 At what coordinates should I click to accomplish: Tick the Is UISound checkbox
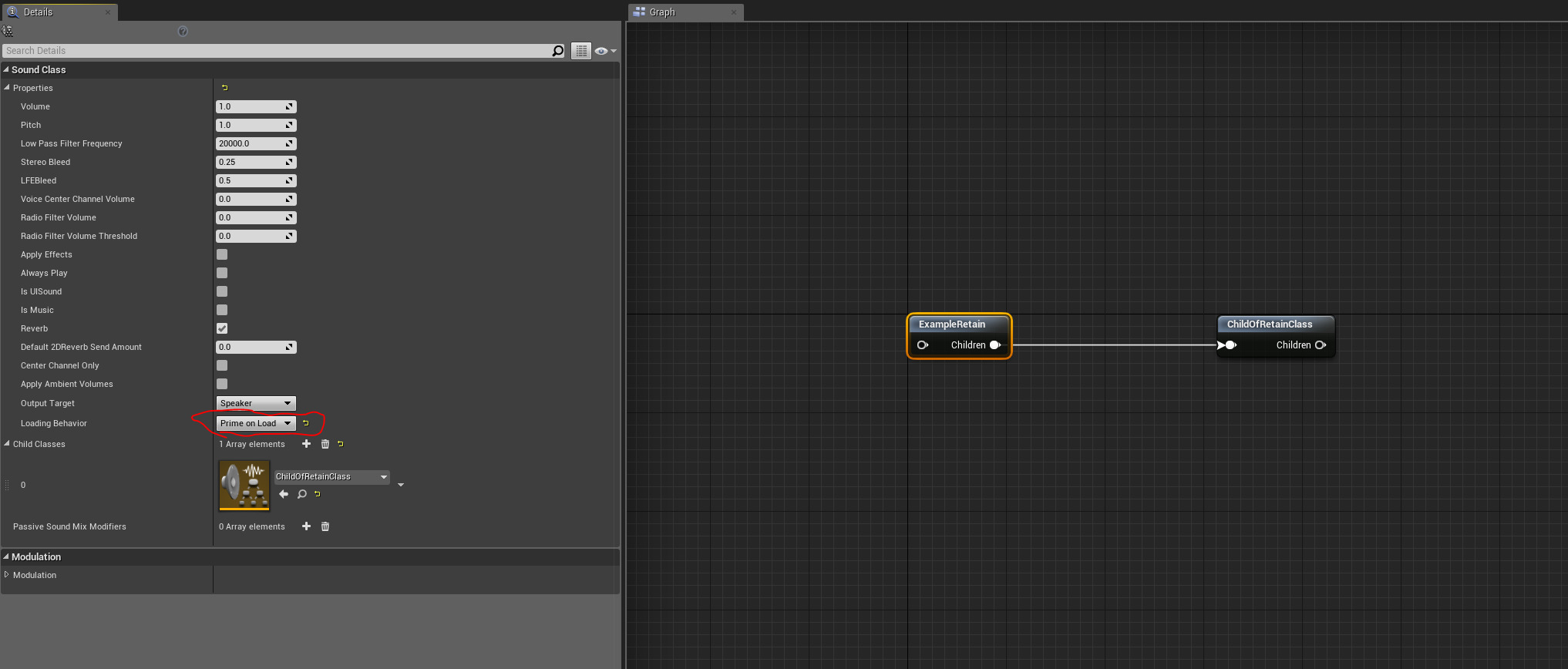coord(222,291)
